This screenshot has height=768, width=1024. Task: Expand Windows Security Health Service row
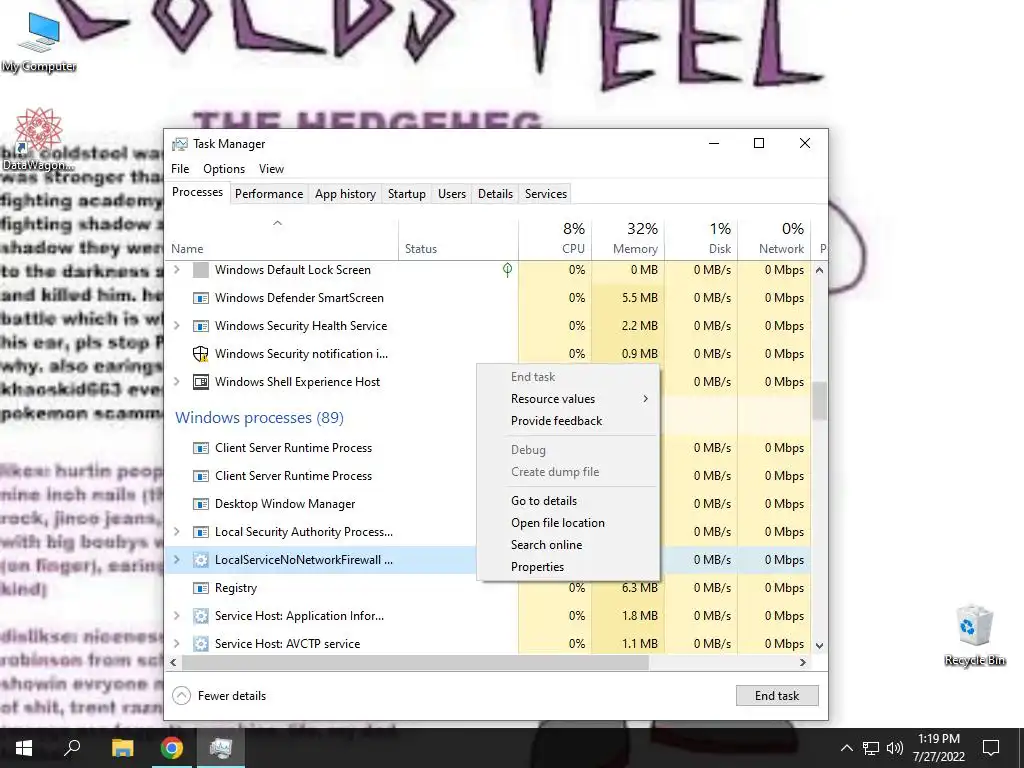(176, 326)
